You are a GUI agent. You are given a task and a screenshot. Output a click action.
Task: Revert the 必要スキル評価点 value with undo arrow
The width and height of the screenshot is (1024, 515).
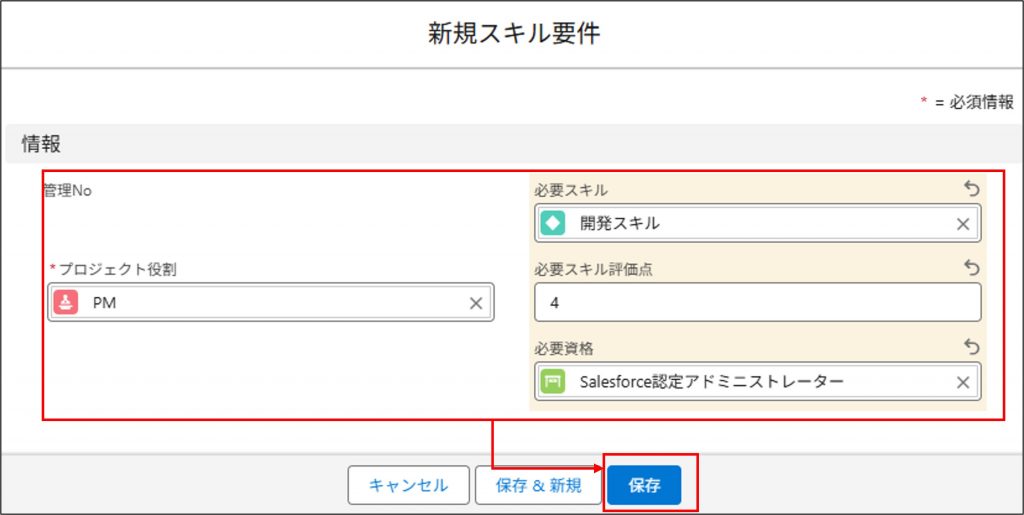pos(969,268)
